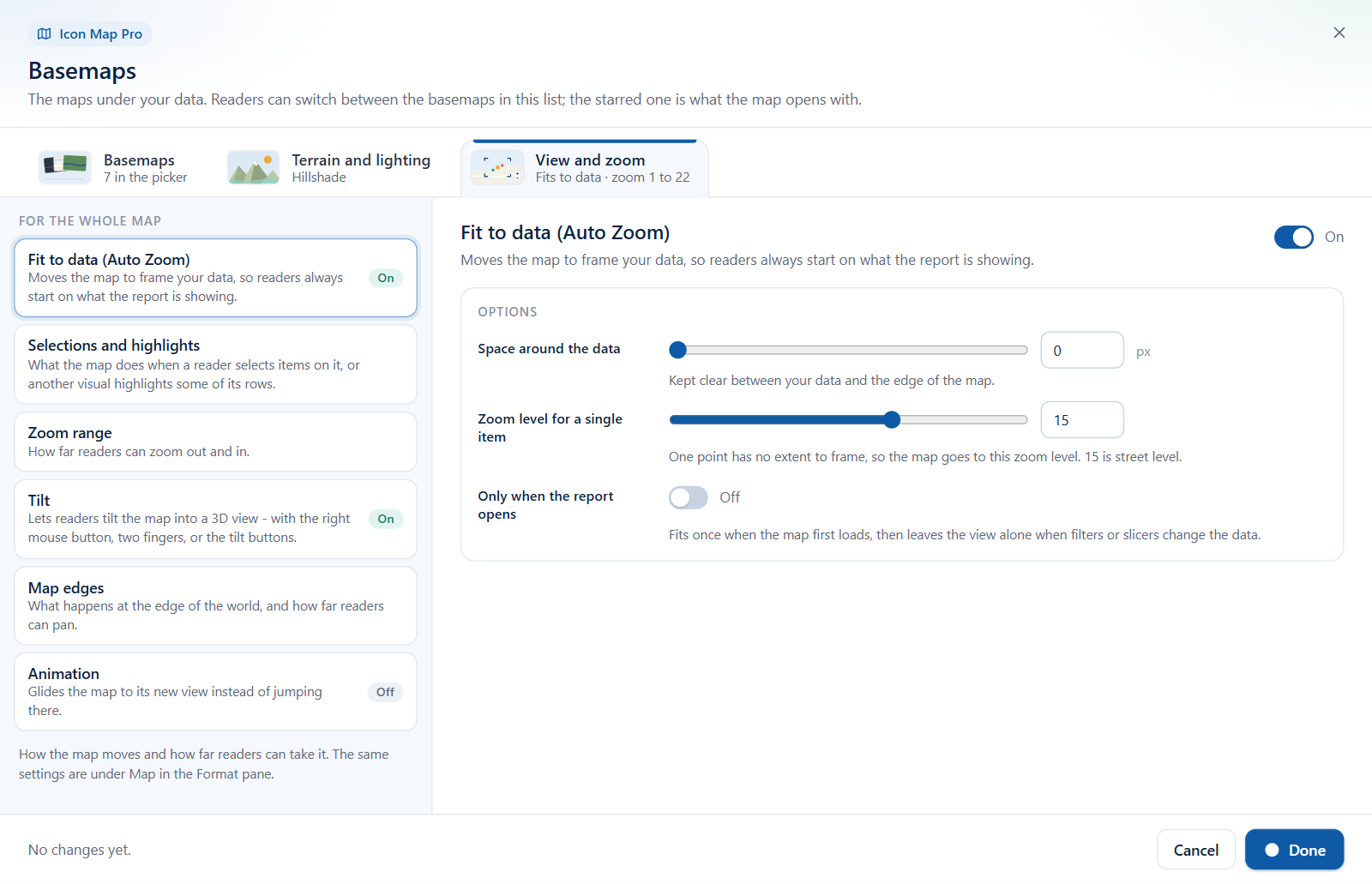
Task: Click the Basemaps tab thumbnail icon
Action: [x=65, y=167]
